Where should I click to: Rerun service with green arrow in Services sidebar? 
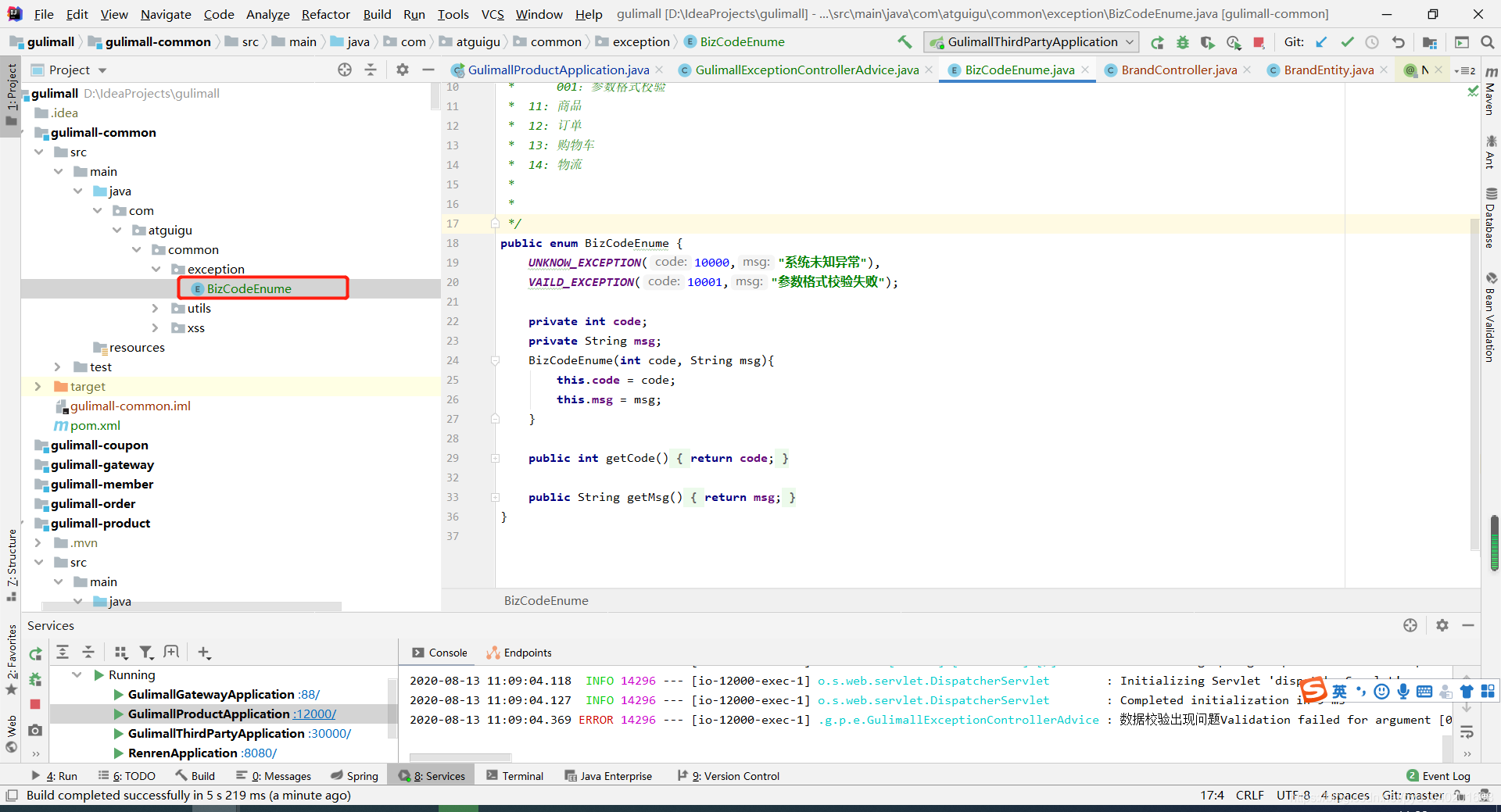35,654
